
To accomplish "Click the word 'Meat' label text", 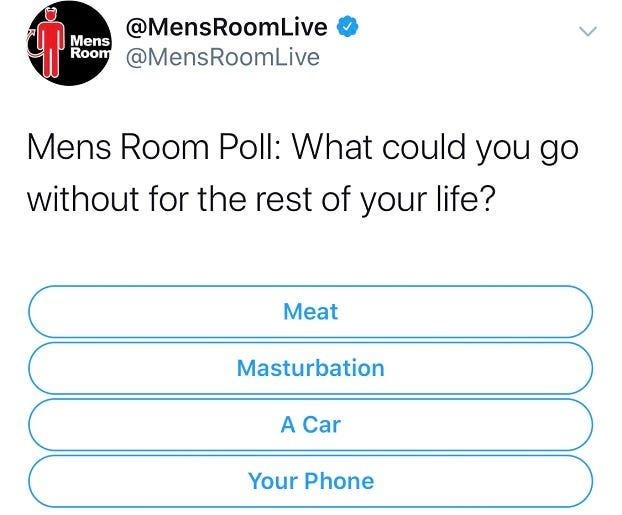I will pos(311,312).
